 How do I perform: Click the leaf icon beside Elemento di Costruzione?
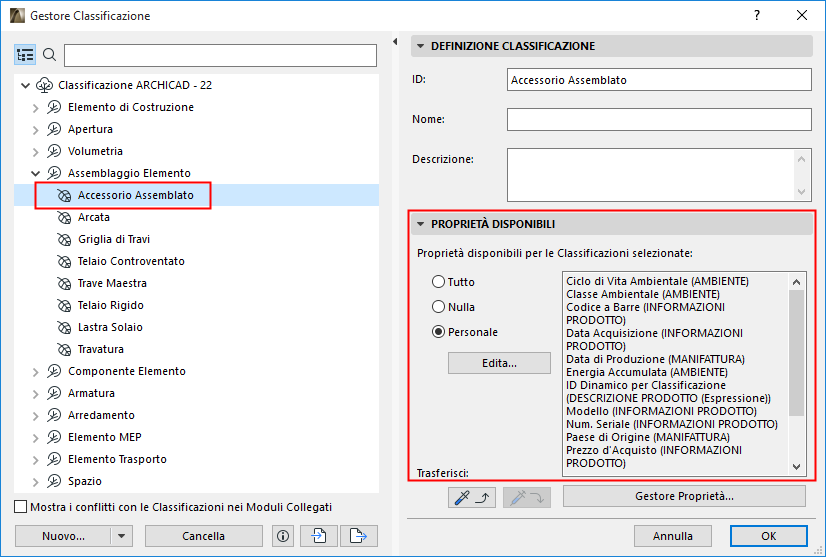click(54, 107)
